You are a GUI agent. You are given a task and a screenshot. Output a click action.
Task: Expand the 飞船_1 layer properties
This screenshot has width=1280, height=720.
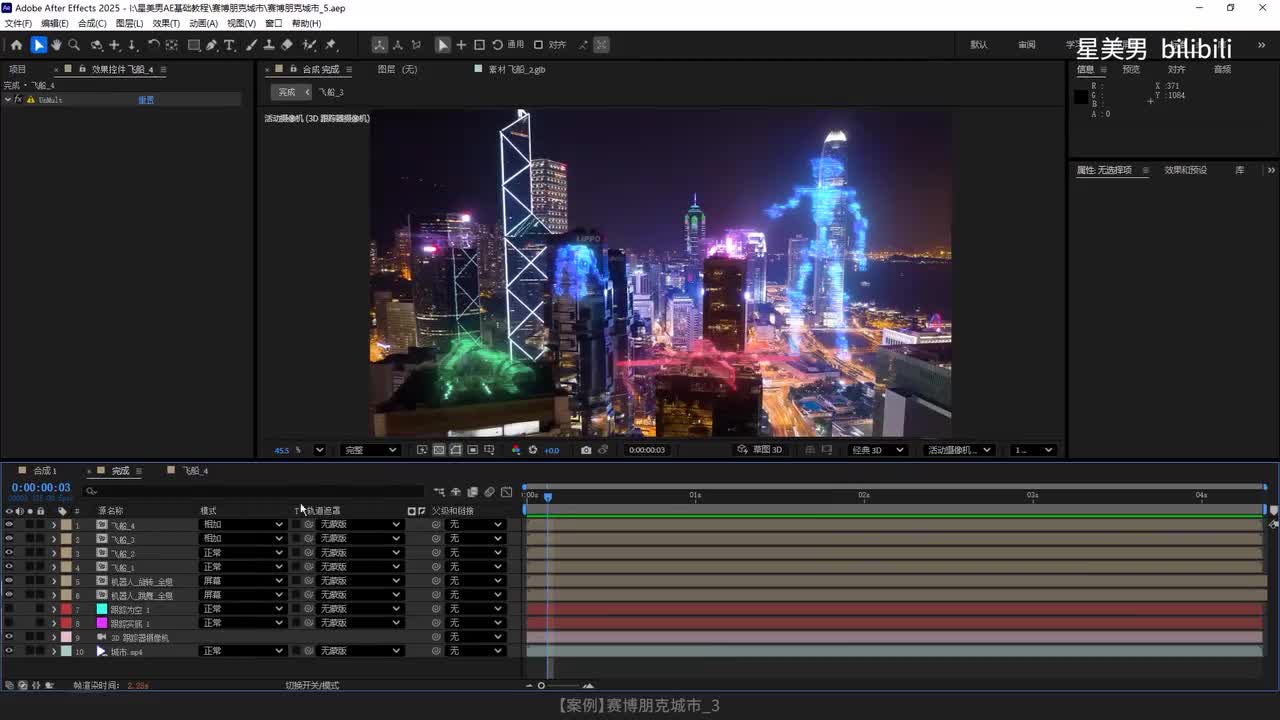coord(54,567)
